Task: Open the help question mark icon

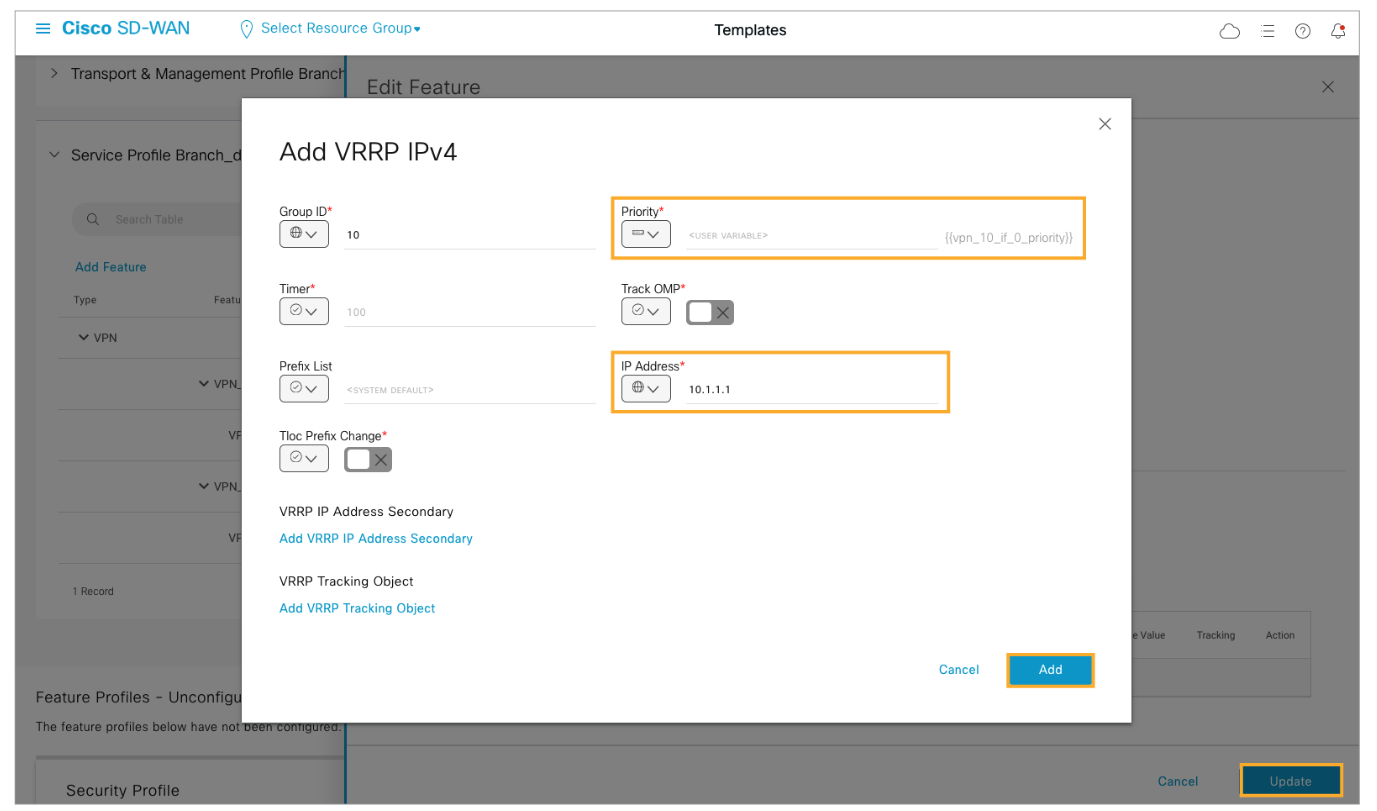Action: pos(1302,31)
